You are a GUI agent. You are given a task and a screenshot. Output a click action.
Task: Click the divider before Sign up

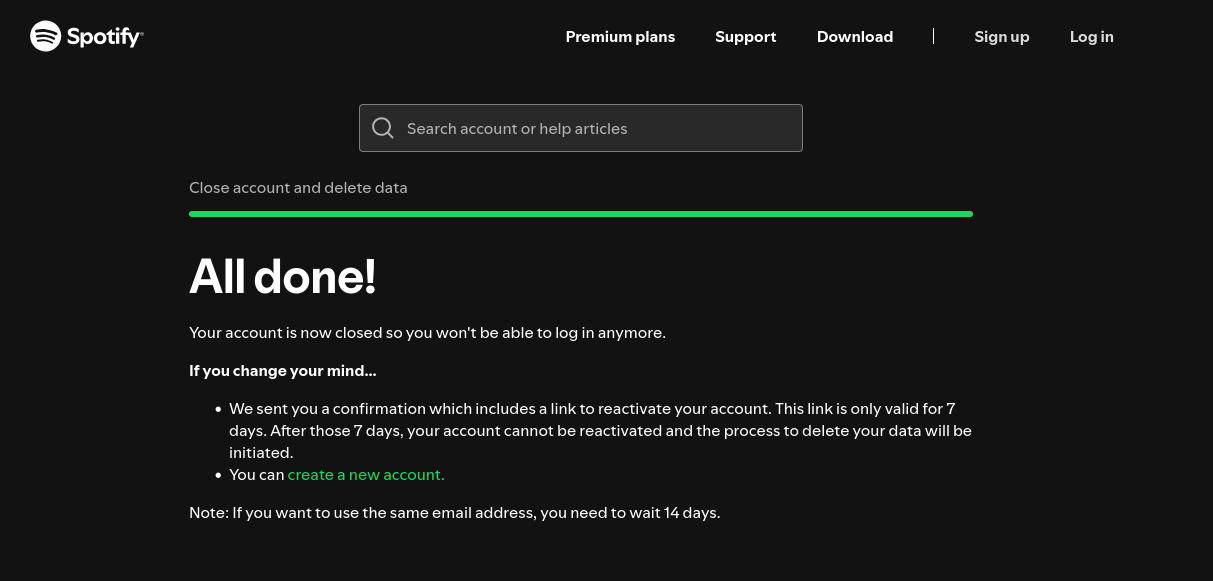[933, 36]
